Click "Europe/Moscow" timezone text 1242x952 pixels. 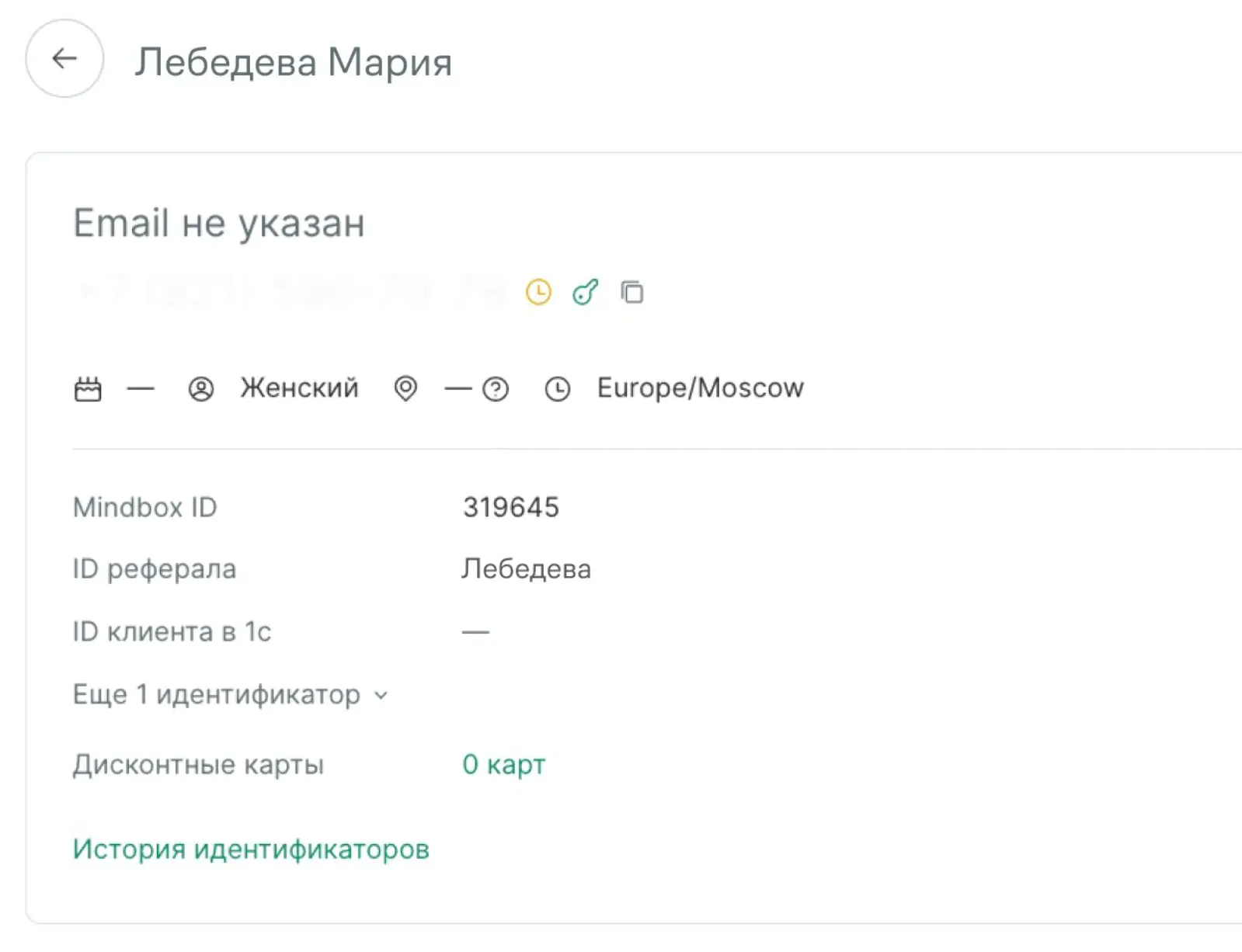701,387
